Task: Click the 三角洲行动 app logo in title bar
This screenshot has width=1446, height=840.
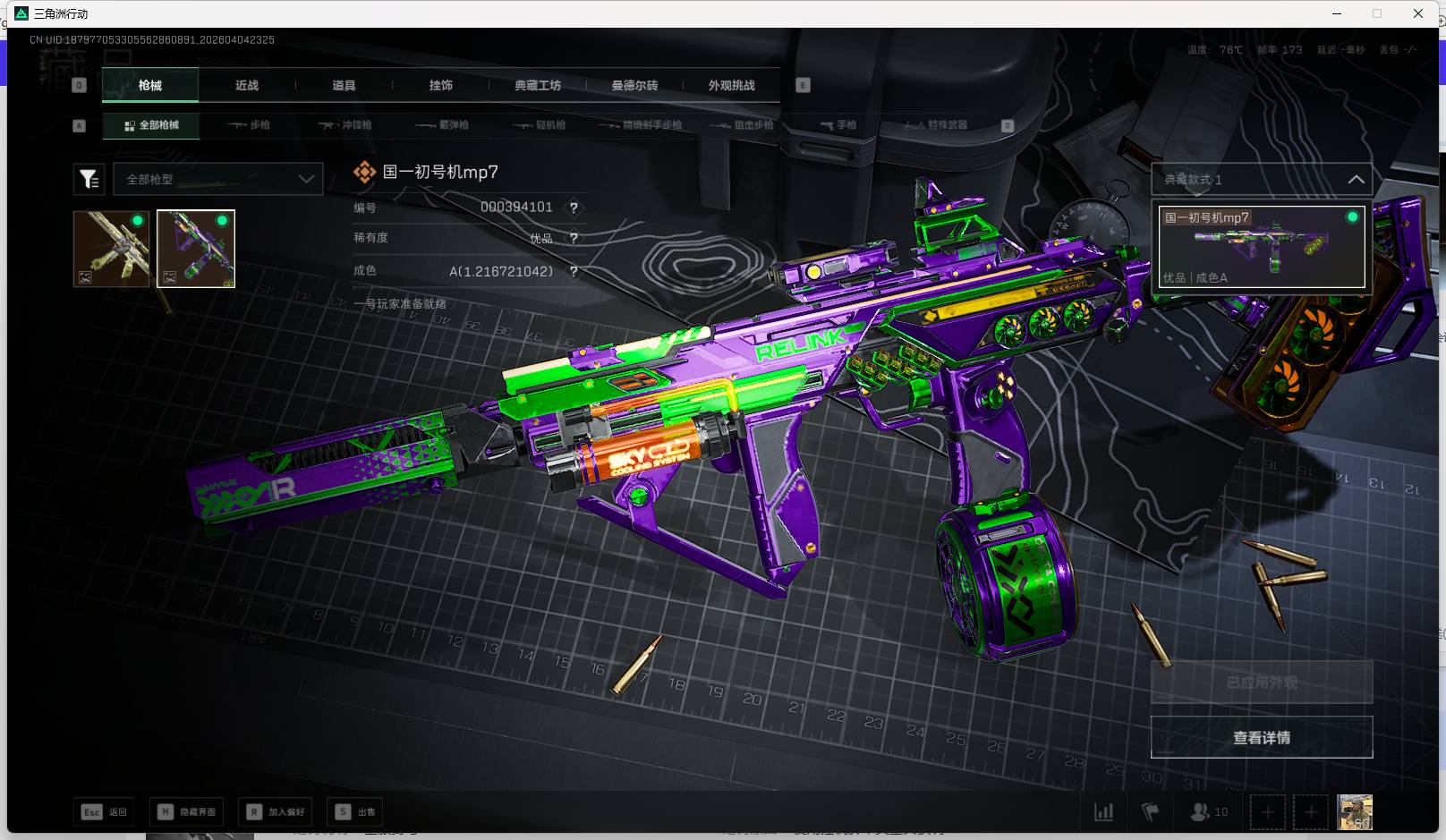Action: coord(21,13)
